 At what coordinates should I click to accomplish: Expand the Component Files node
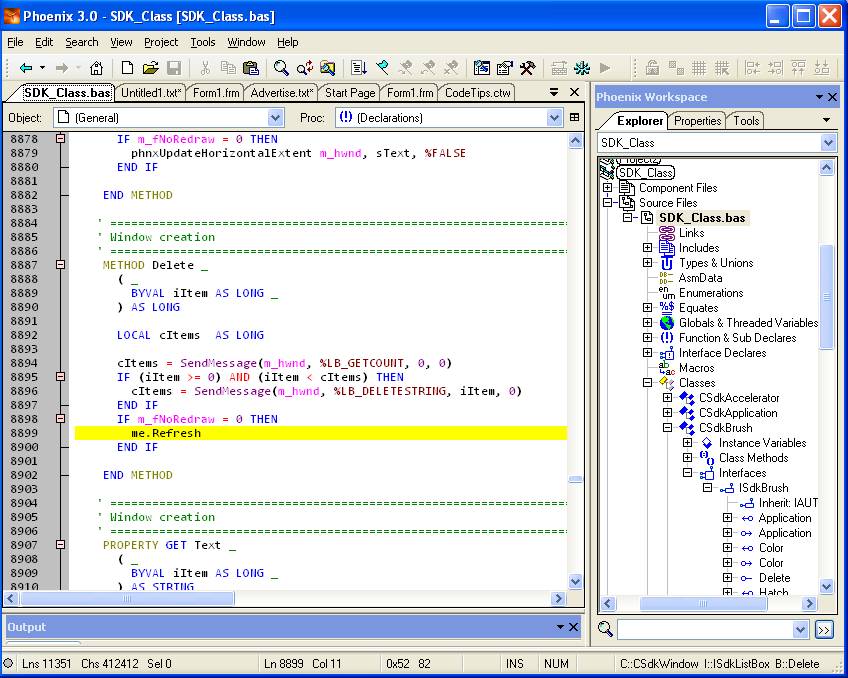point(608,188)
